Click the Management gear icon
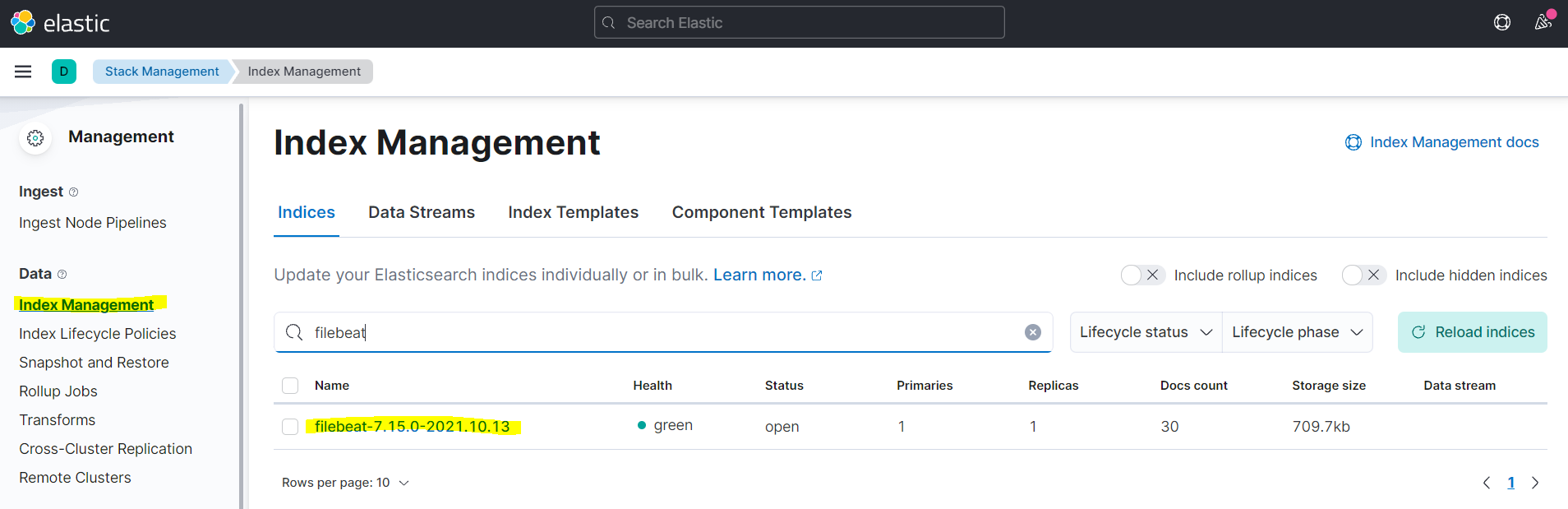 click(x=35, y=138)
